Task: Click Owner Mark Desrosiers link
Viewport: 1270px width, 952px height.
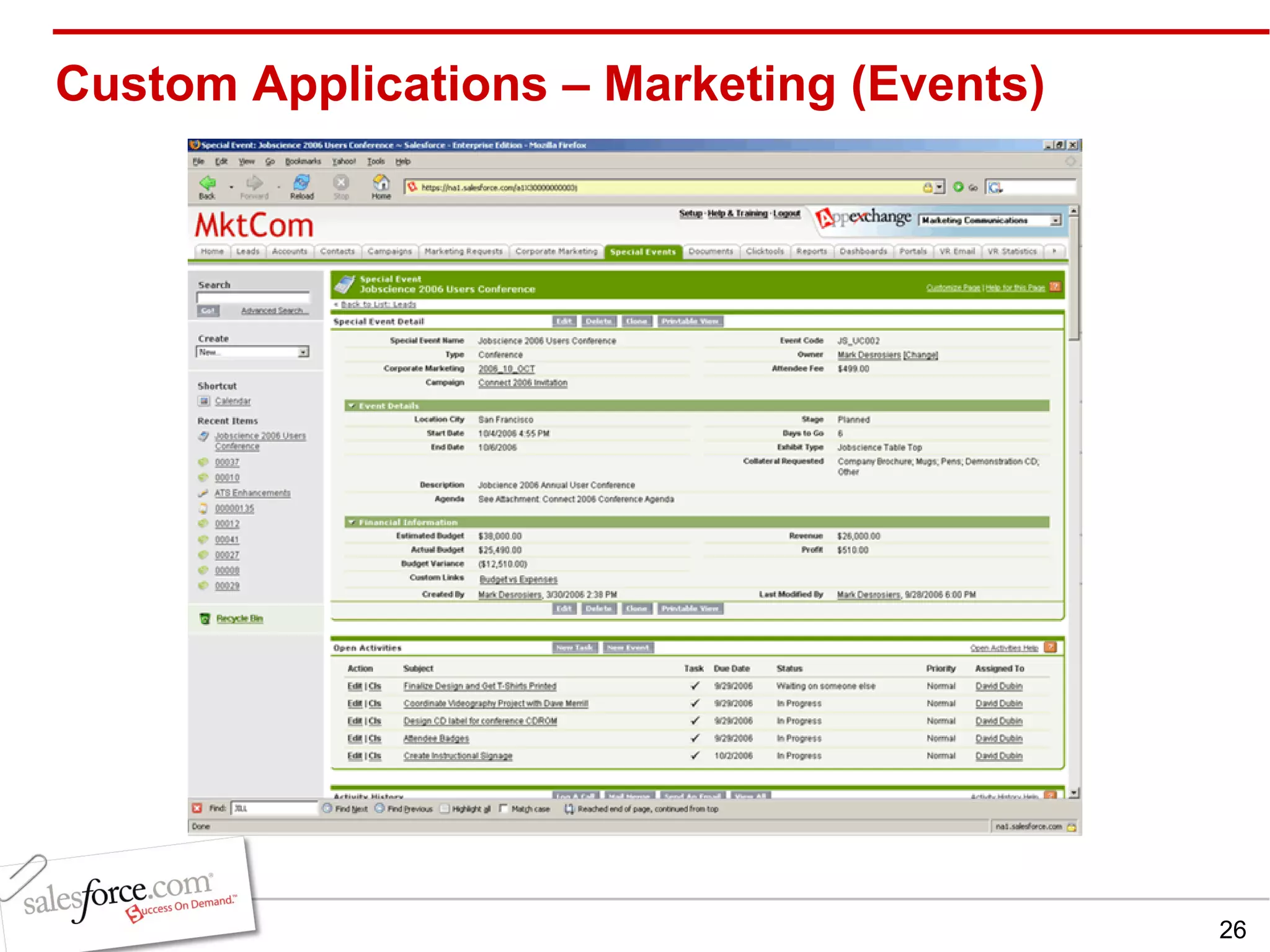Action: coord(869,355)
